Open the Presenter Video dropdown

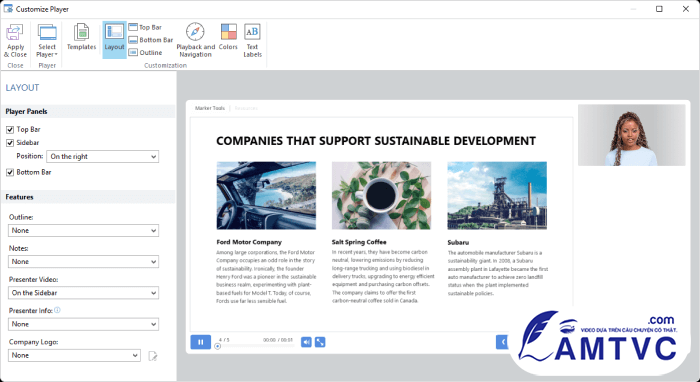pyautogui.click(x=83, y=293)
